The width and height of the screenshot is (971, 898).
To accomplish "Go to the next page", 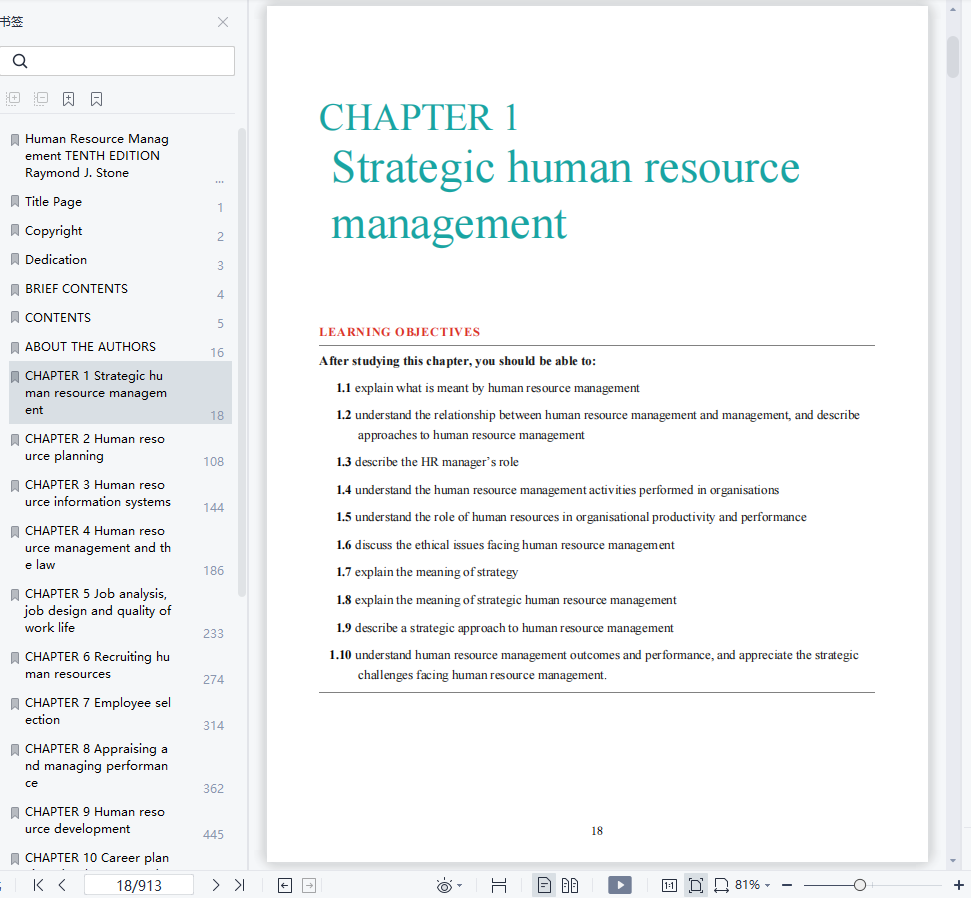I will coord(216,885).
